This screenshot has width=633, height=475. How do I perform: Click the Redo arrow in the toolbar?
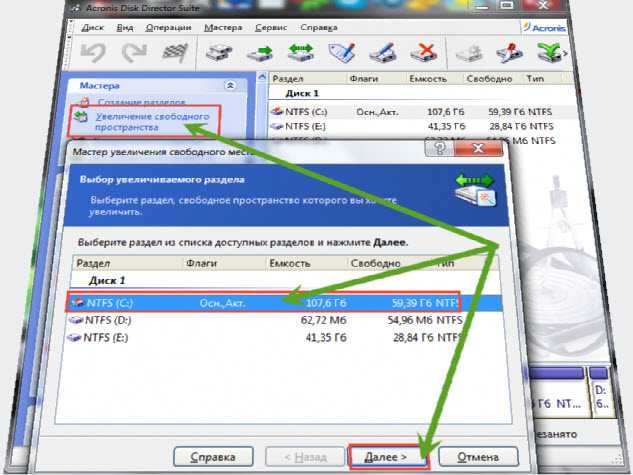pyautogui.click(x=134, y=52)
